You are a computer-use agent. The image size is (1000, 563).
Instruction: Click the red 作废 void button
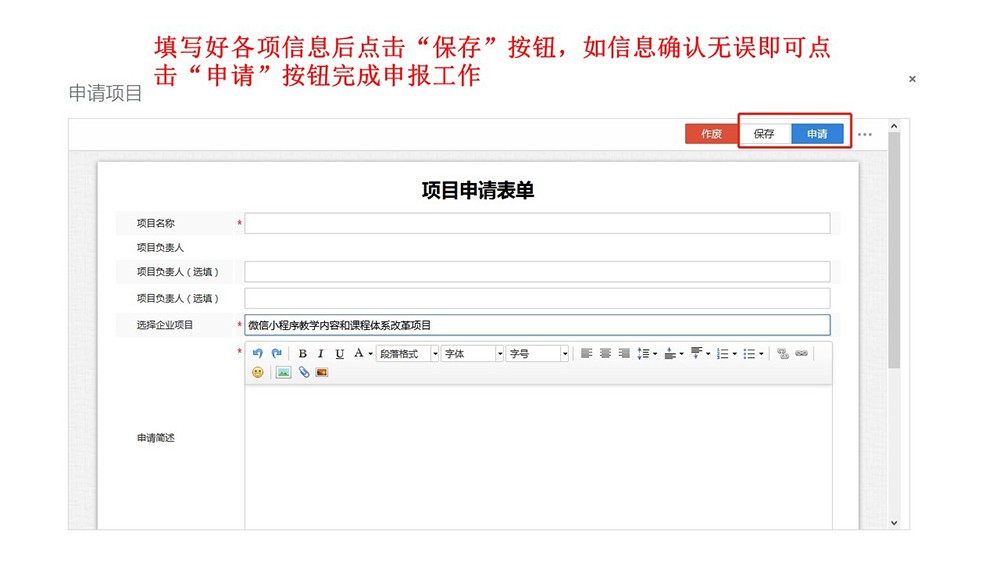[711, 134]
